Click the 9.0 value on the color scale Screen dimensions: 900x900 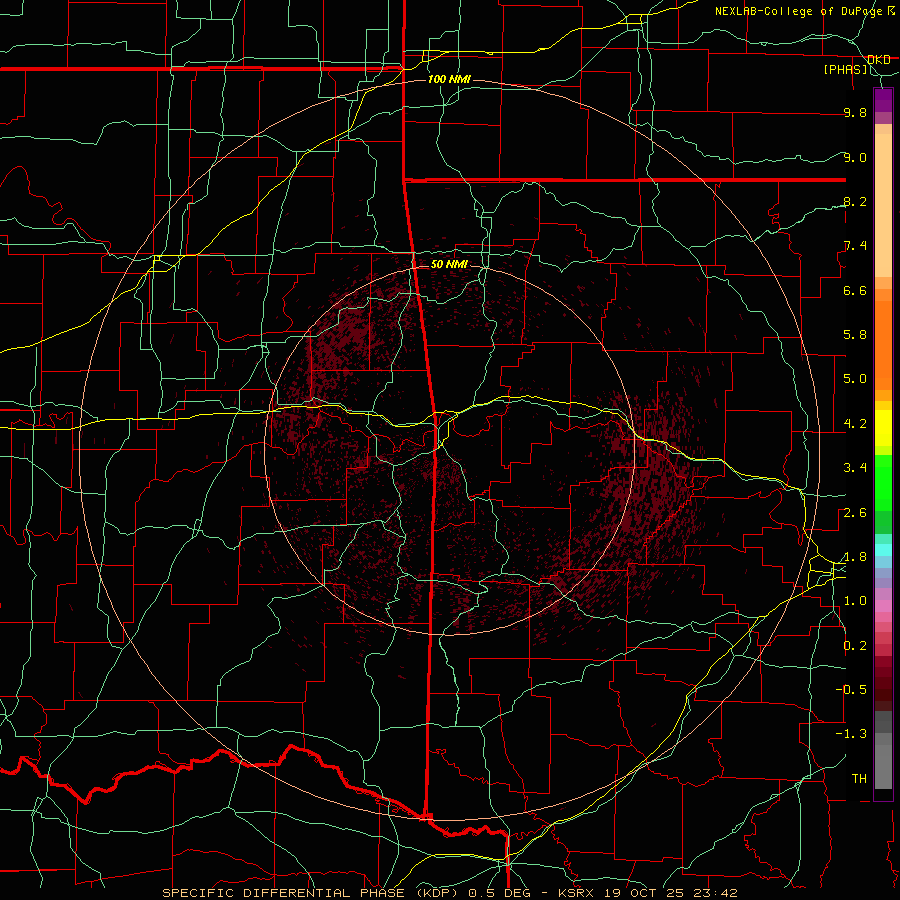[x=855, y=157]
